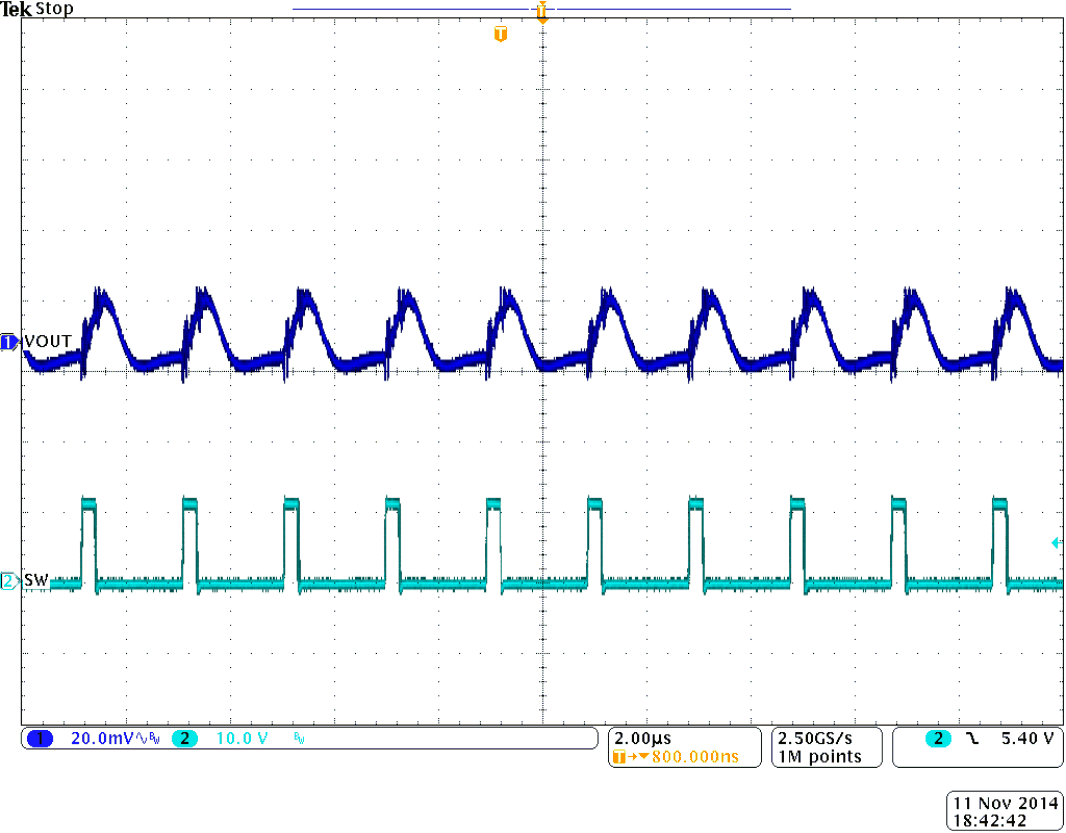Screen dimensions: 1066x833
Task: Click the orange trigger position T marker
Action: (x=501, y=35)
